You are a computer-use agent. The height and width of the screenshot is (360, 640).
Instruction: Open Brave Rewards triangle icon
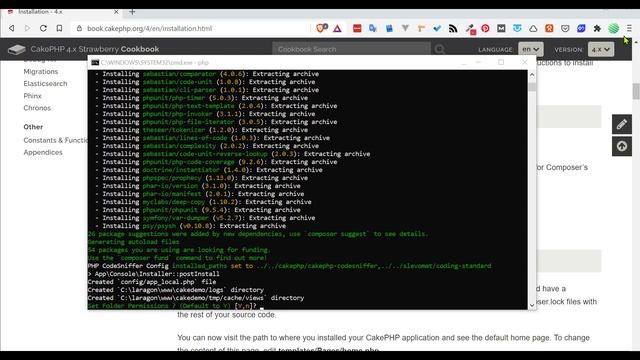click(x=337, y=29)
